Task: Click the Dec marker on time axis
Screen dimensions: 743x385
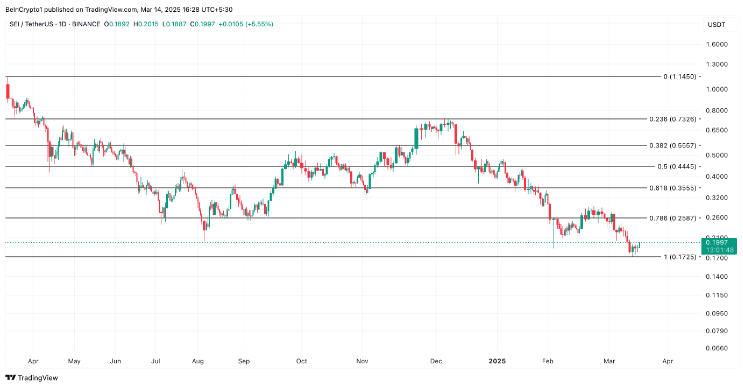Action: 436,361
